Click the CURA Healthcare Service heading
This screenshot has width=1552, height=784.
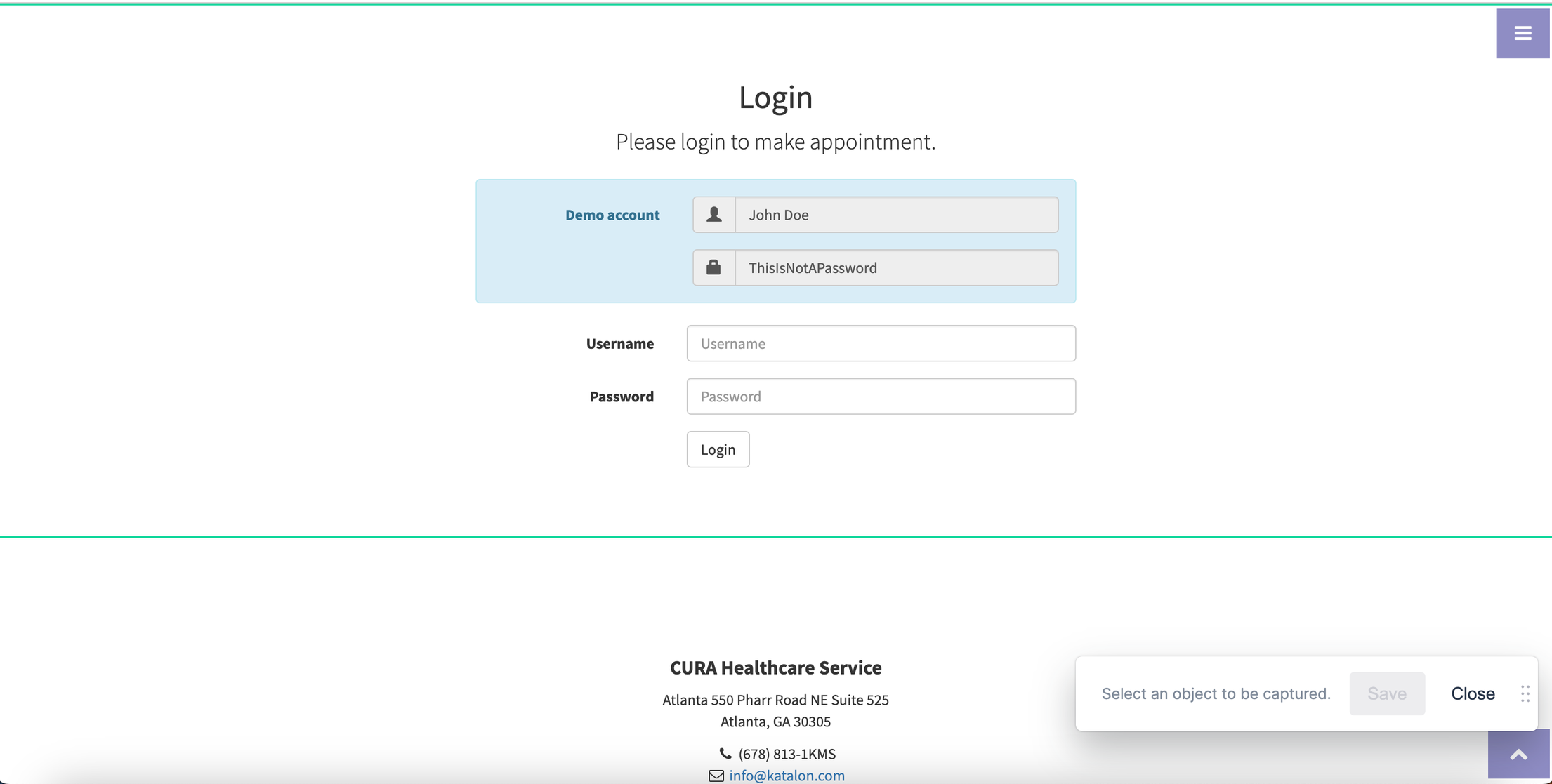[x=775, y=667]
